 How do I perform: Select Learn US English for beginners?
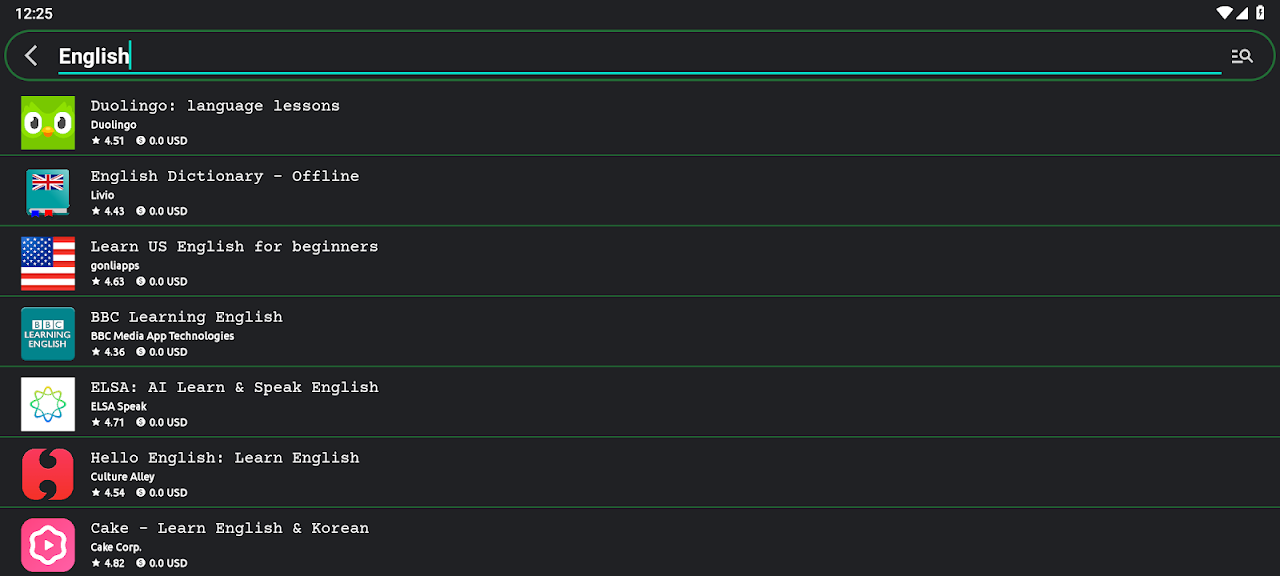tap(234, 246)
